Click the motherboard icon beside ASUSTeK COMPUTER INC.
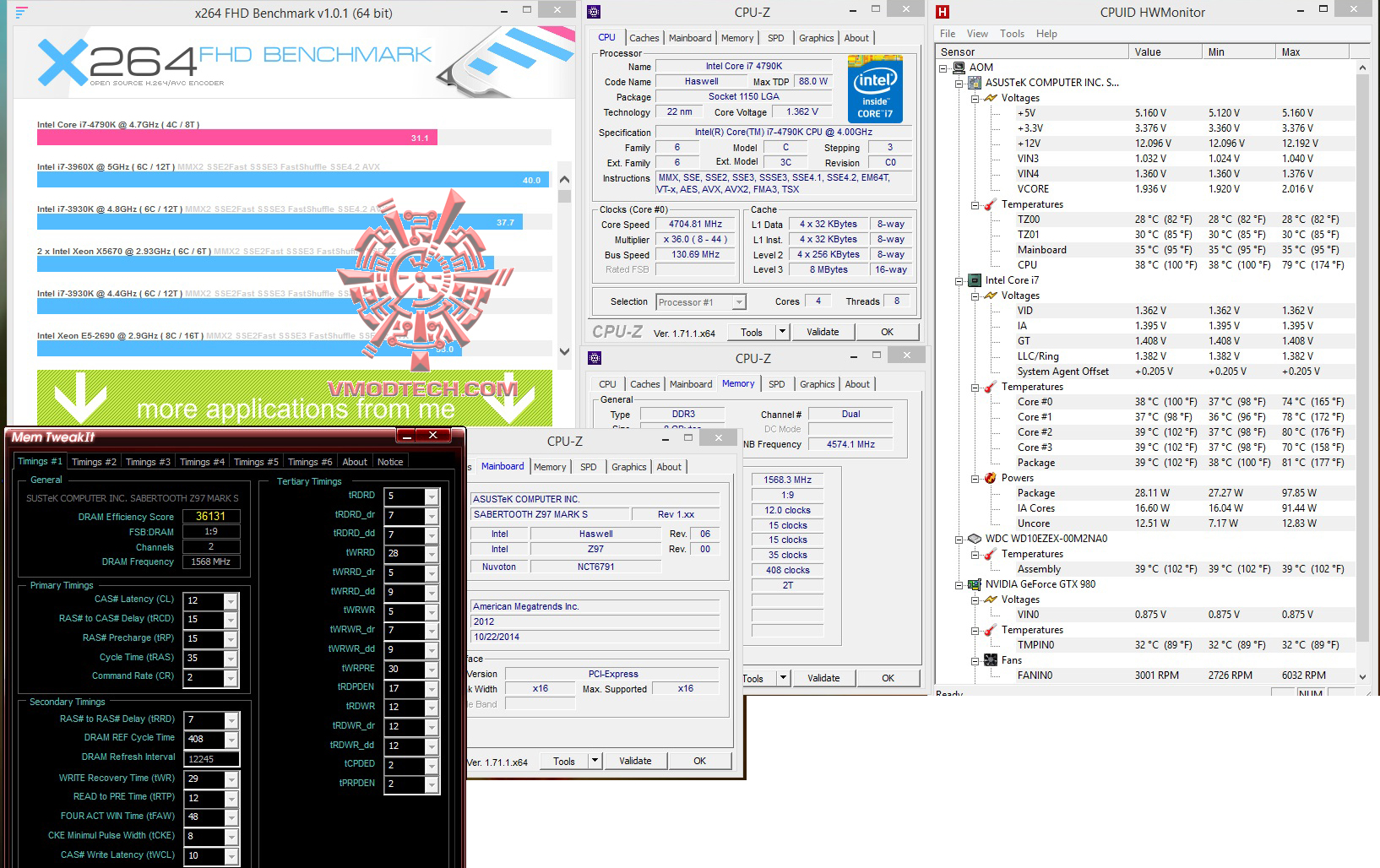The image size is (1380, 868). 975,83
